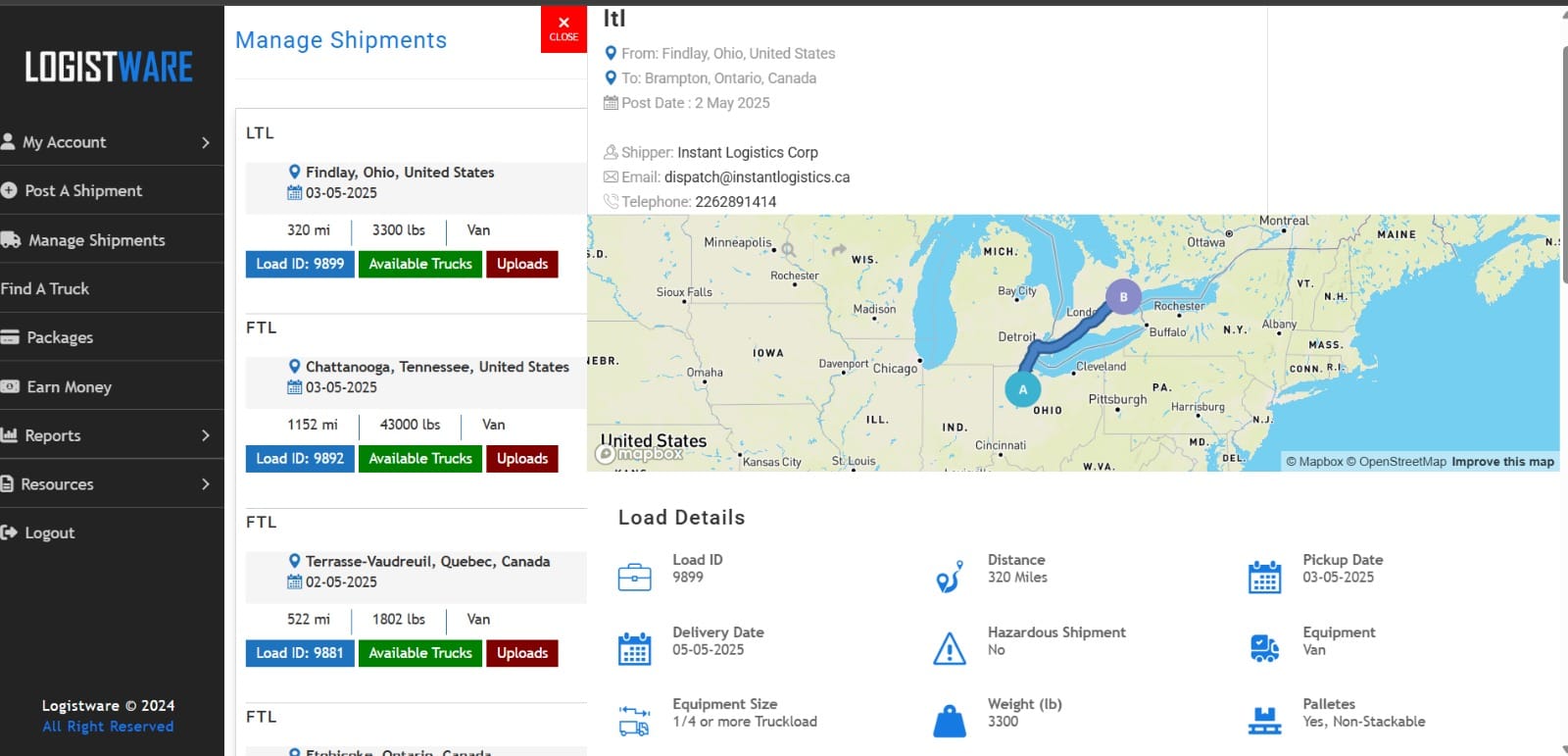This screenshot has height=756, width=1568.
Task: Click the Equipment truck icon
Action: click(1264, 648)
